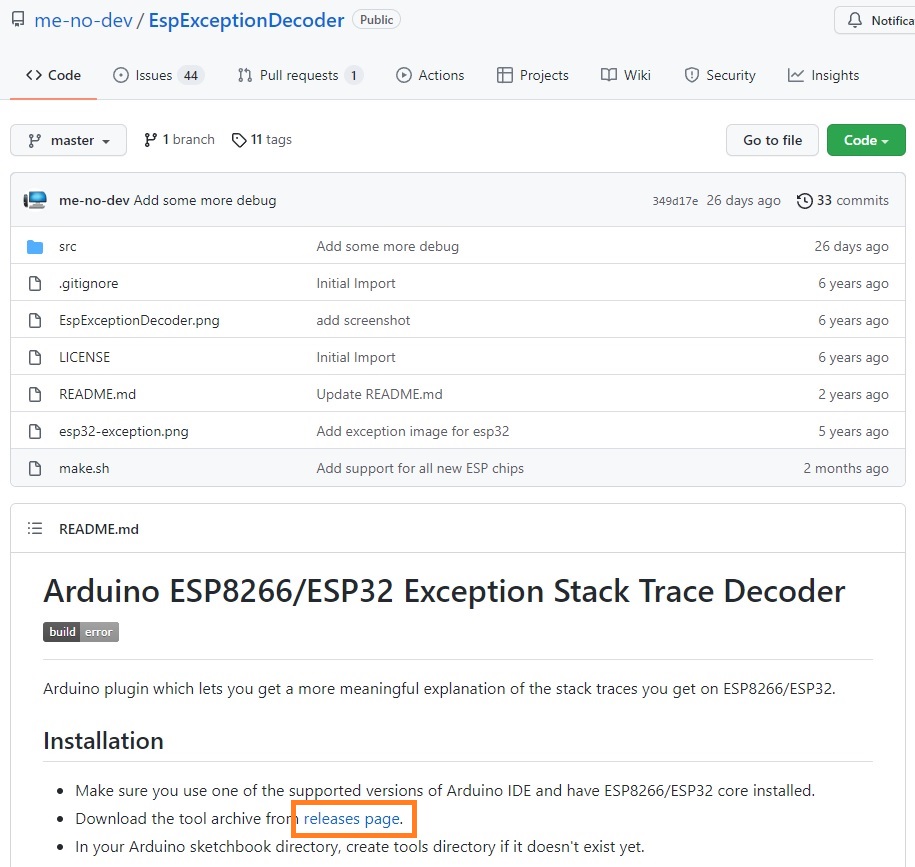Click the src folder icon
Image resolution: width=915 pixels, height=867 pixels.
coord(35,247)
